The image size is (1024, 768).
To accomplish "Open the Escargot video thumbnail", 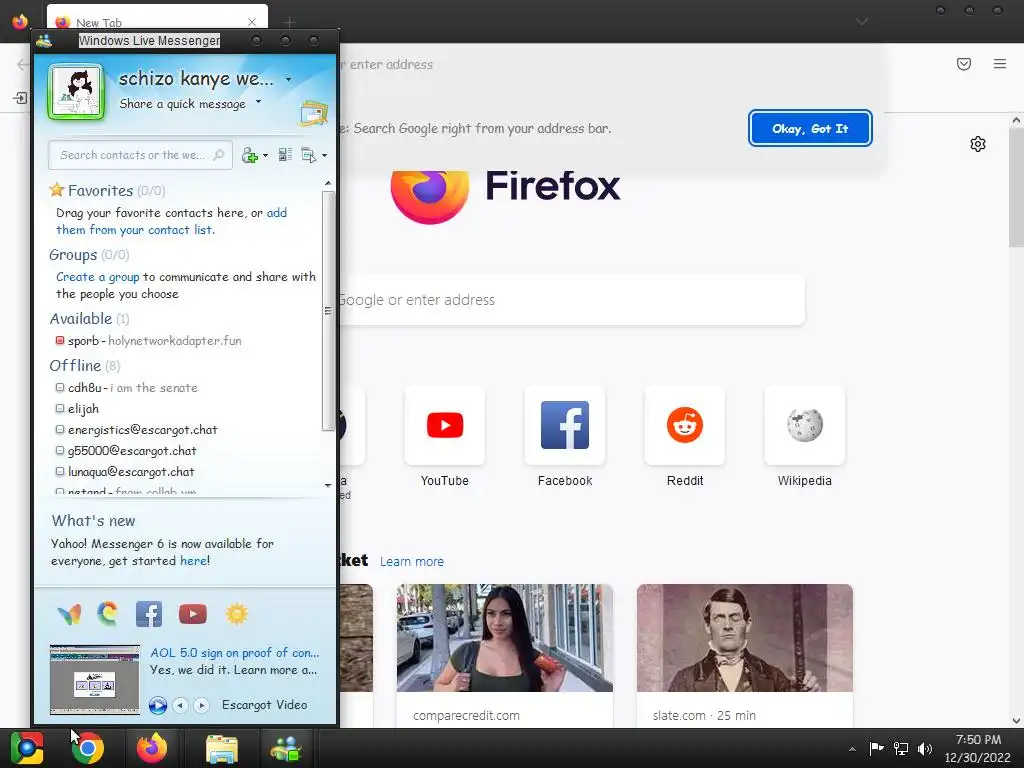I will [x=95, y=680].
